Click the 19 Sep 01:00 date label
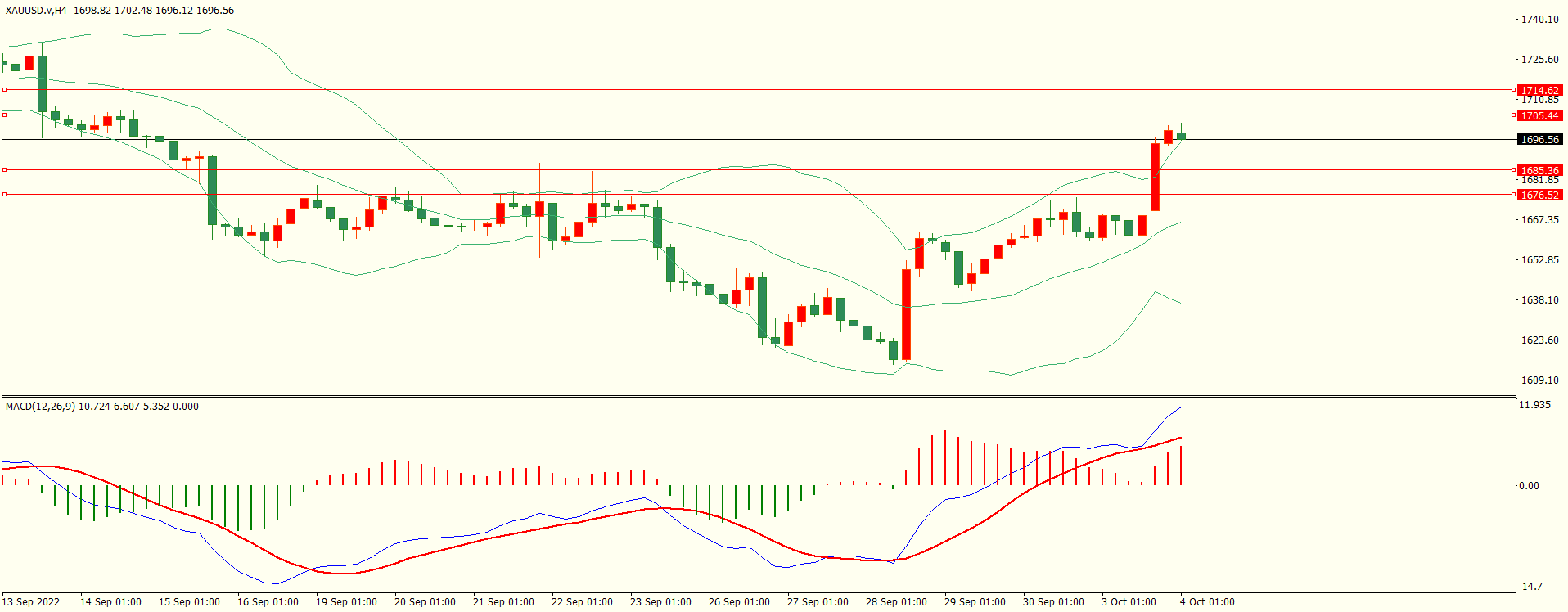 [x=346, y=601]
